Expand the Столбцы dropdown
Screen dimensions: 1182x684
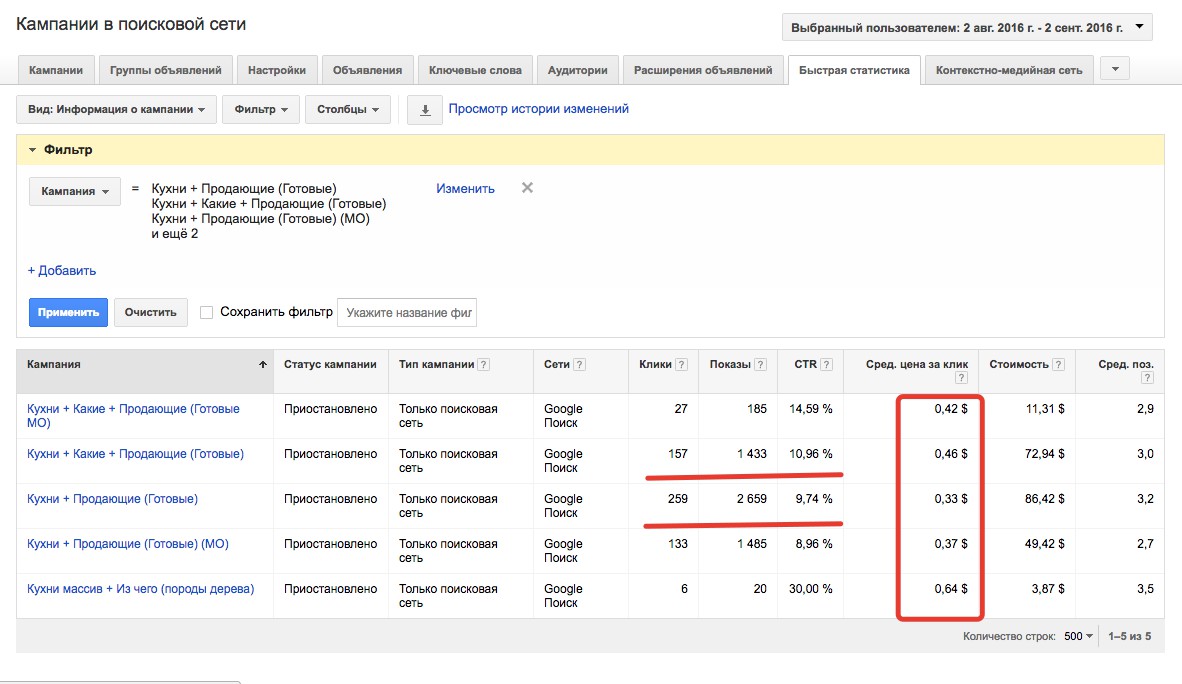point(347,110)
